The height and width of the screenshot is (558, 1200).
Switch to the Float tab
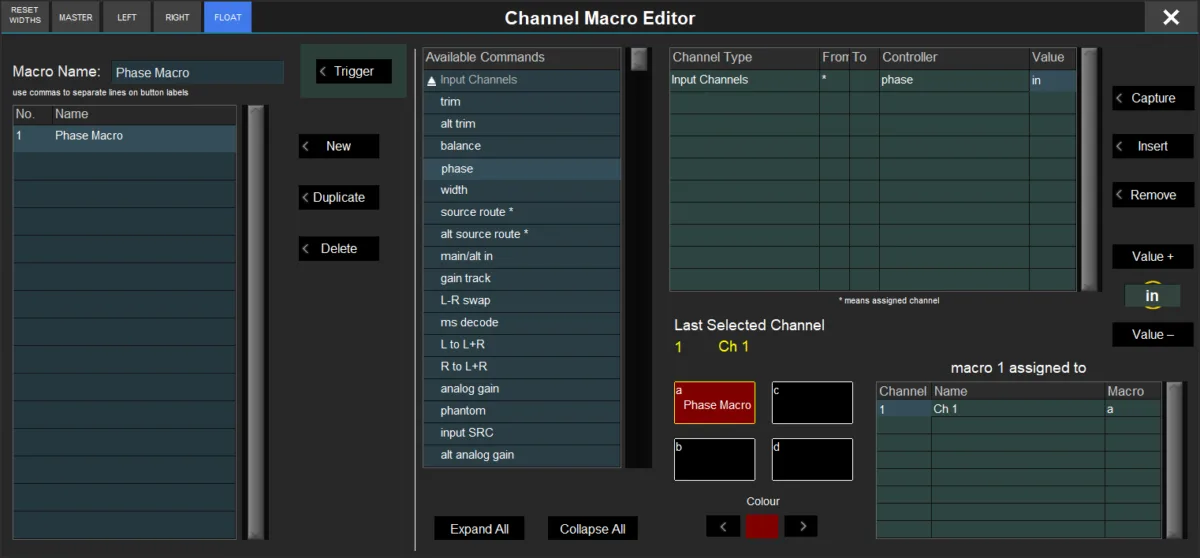228,17
